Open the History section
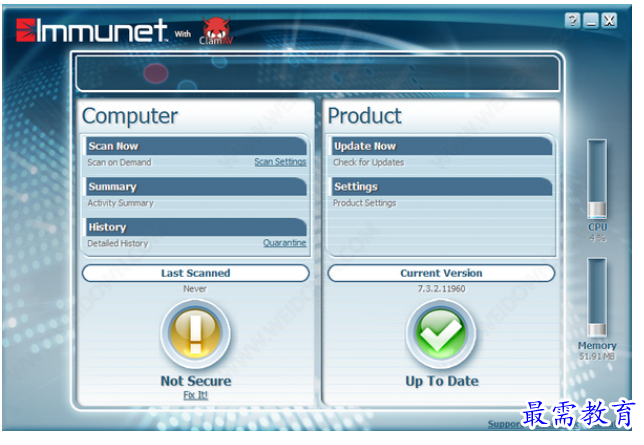 [x=196, y=227]
